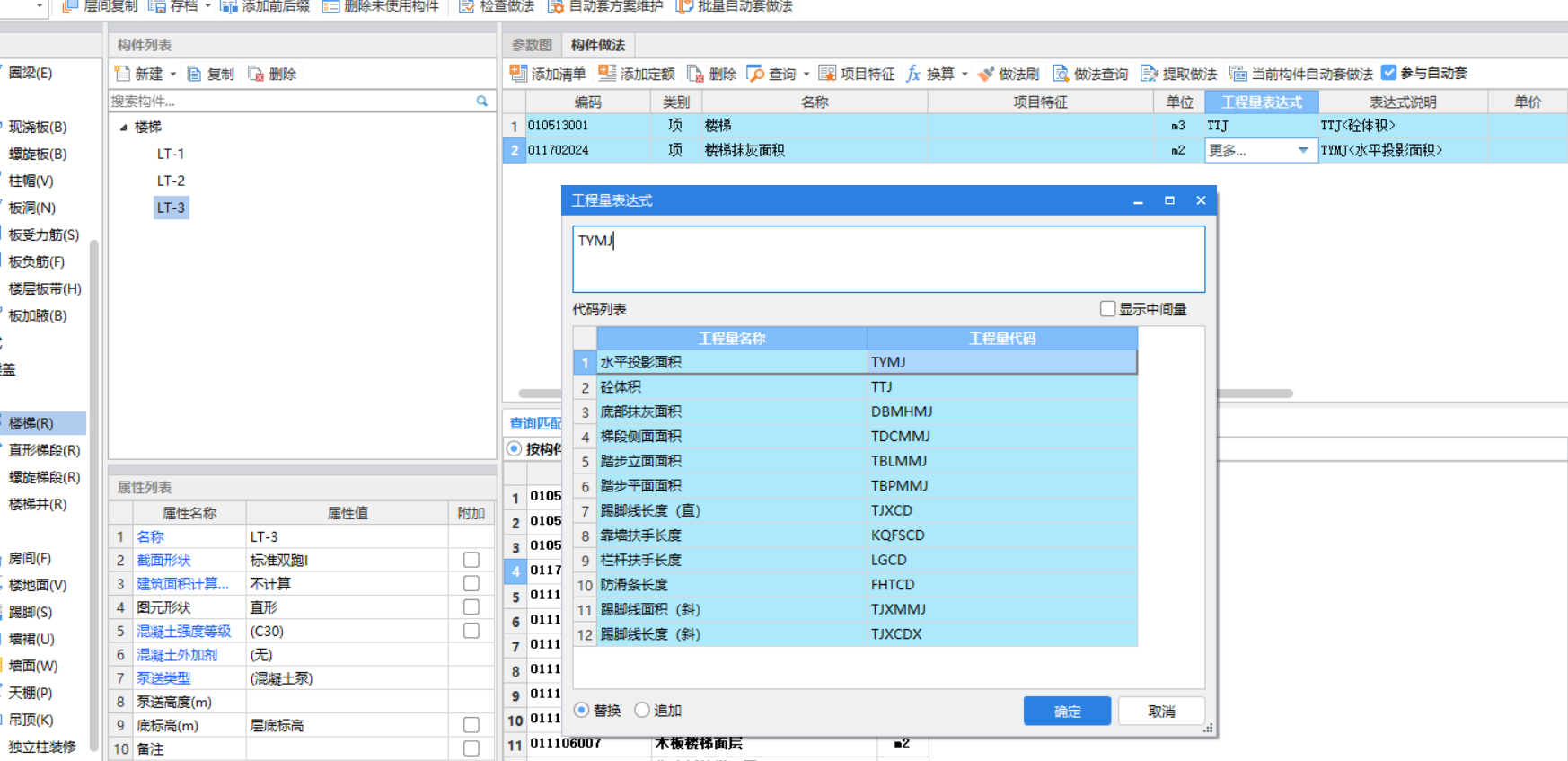Click the 新建 new component icon
Viewport: 1568px width, 761px height.
tap(123, 74)
